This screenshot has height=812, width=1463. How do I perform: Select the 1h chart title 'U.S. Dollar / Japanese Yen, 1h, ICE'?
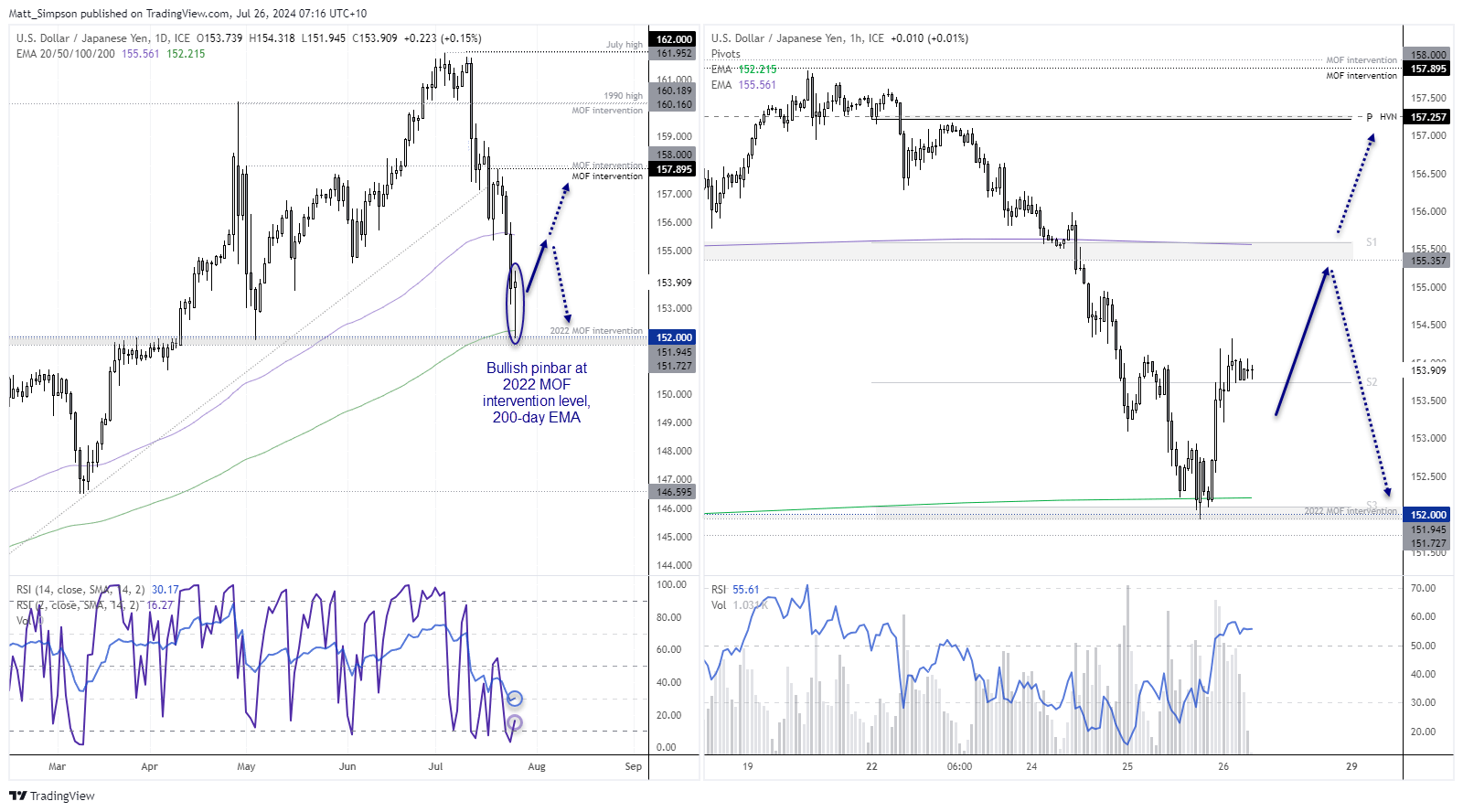tap(797, 38)
